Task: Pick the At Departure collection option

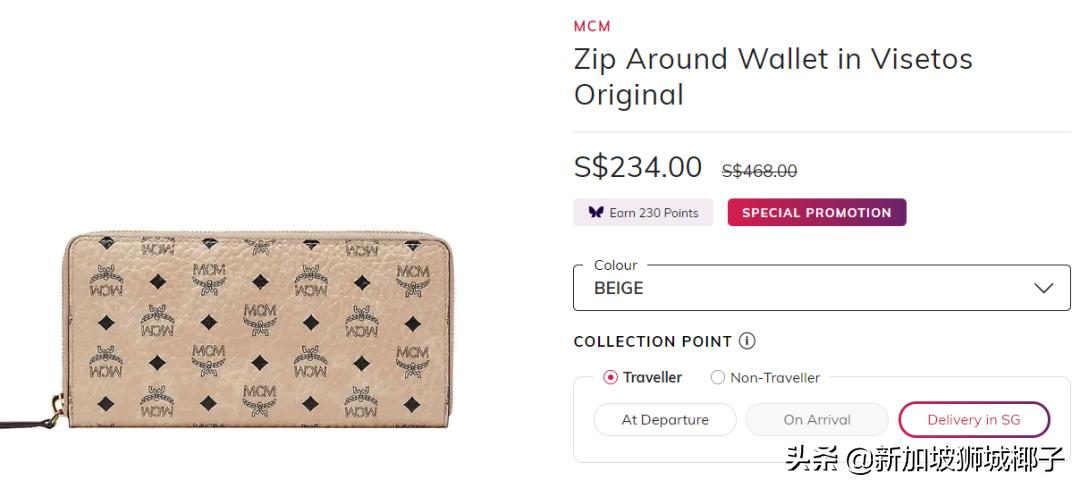Action: 665,420
